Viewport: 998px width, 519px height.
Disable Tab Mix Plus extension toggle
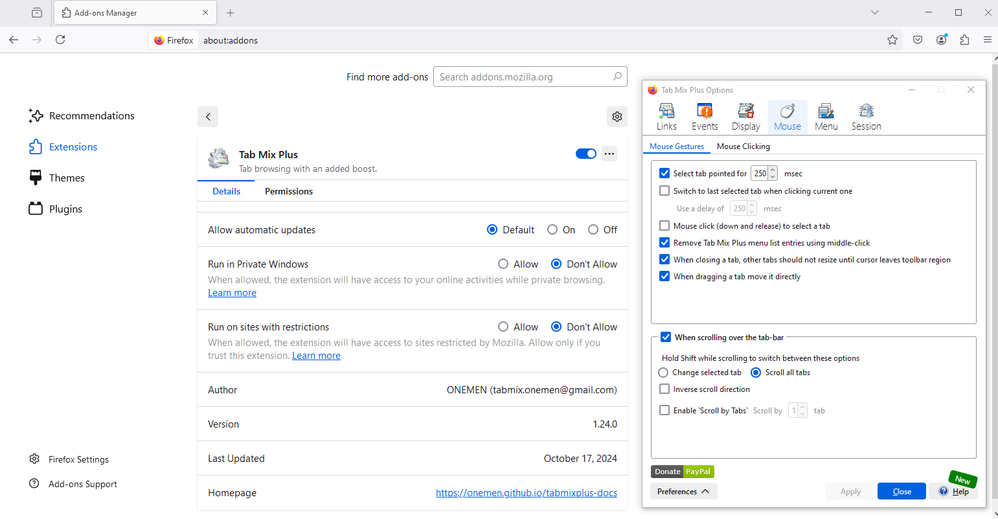[586, 154]
